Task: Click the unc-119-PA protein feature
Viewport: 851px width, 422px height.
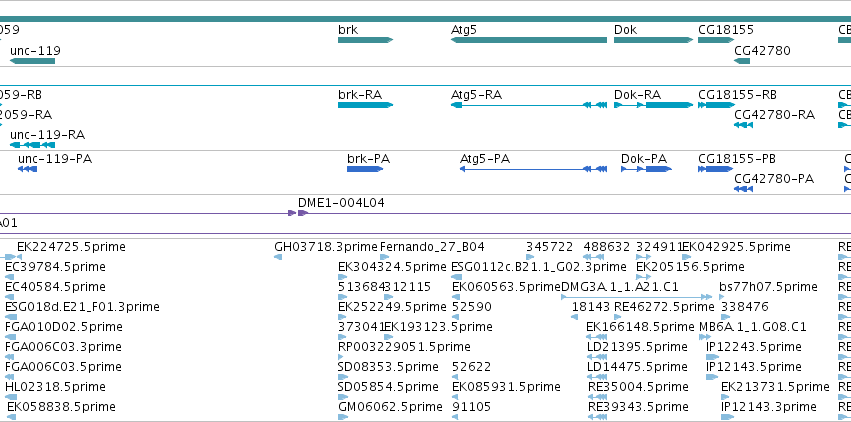Action: [x=27, y=169]
